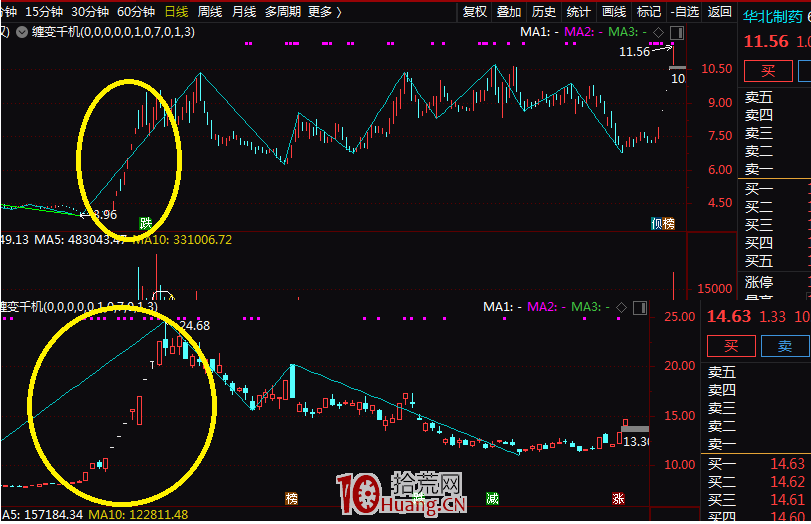Expand the 更多 periods menu

[x=325, y=11]
